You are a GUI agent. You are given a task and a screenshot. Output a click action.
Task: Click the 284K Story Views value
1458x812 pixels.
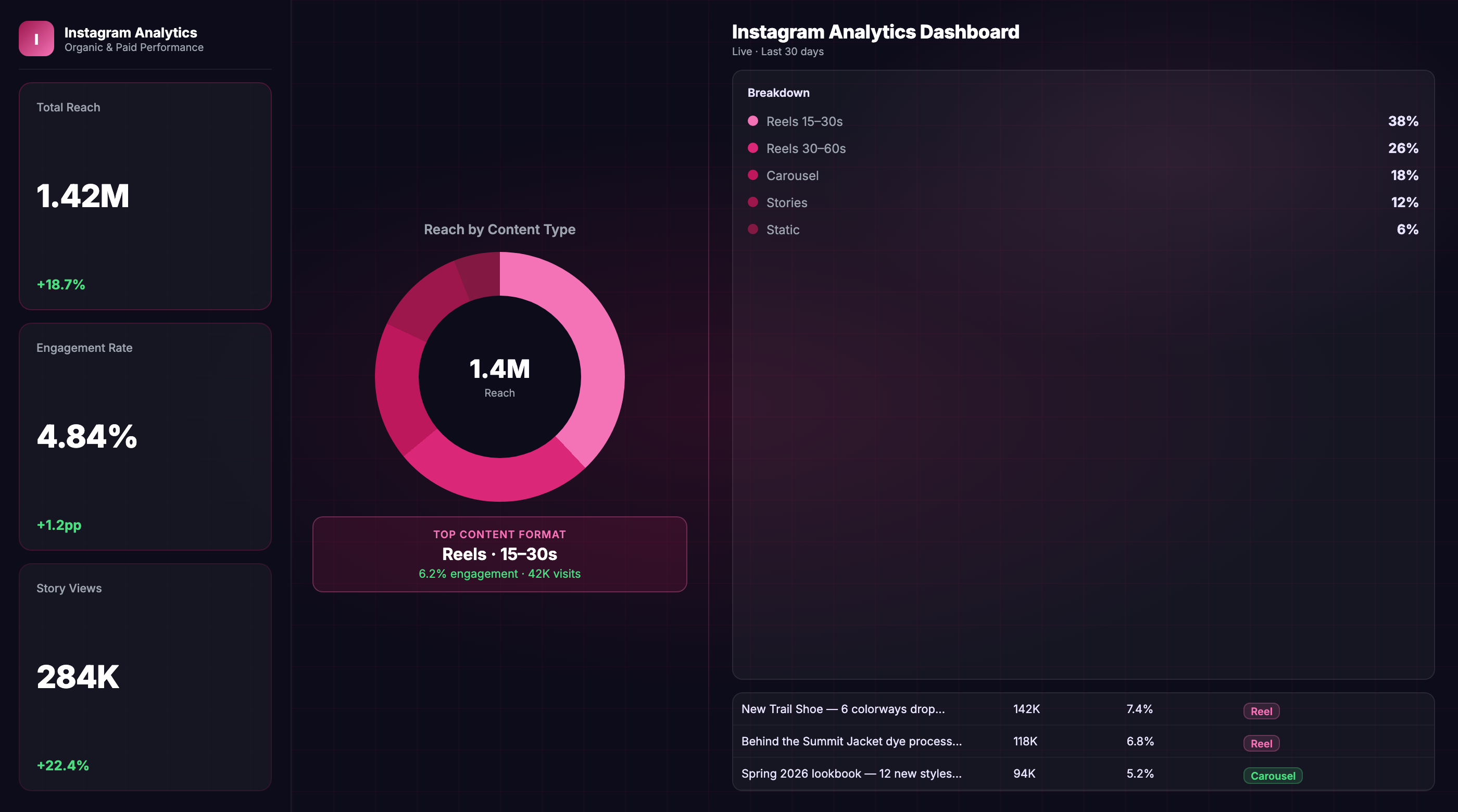coord(78,677)
